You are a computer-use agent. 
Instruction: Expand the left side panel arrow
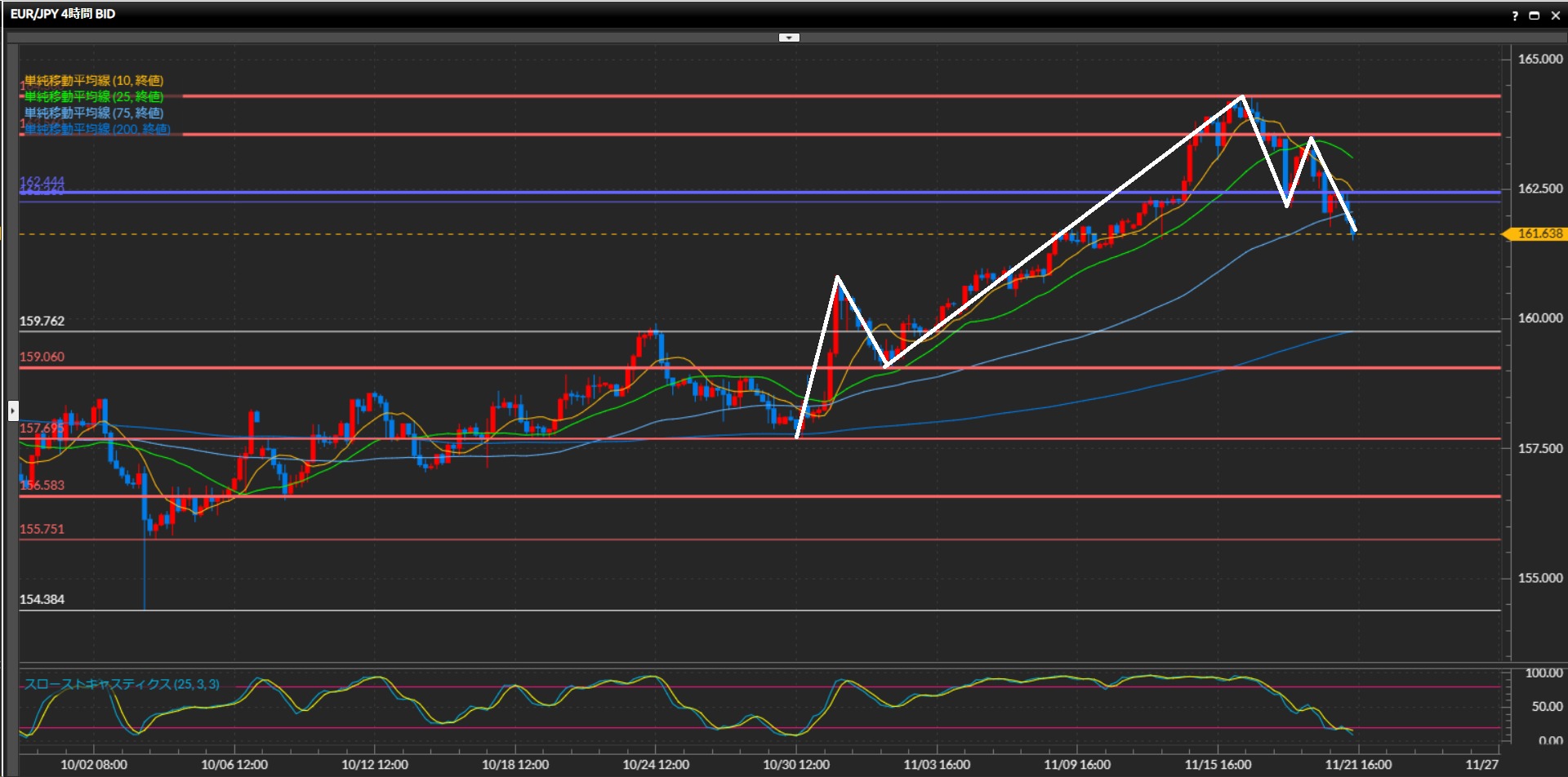pos(13,410)
